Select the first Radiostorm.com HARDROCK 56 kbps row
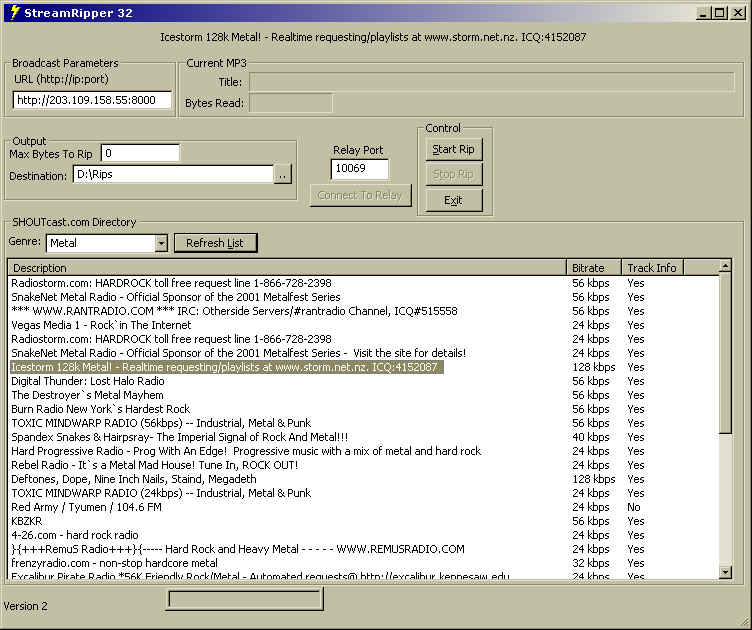The image size is (752, 630). (x=363, y=283)
